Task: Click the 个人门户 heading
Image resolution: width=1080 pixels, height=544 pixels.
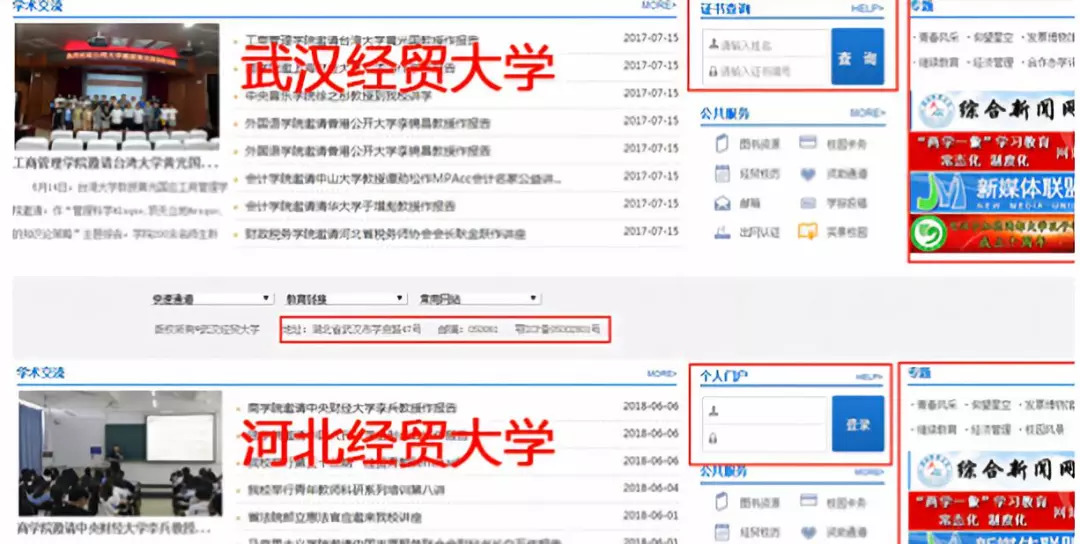Action: pyautogui.click(x=724, y=377)
